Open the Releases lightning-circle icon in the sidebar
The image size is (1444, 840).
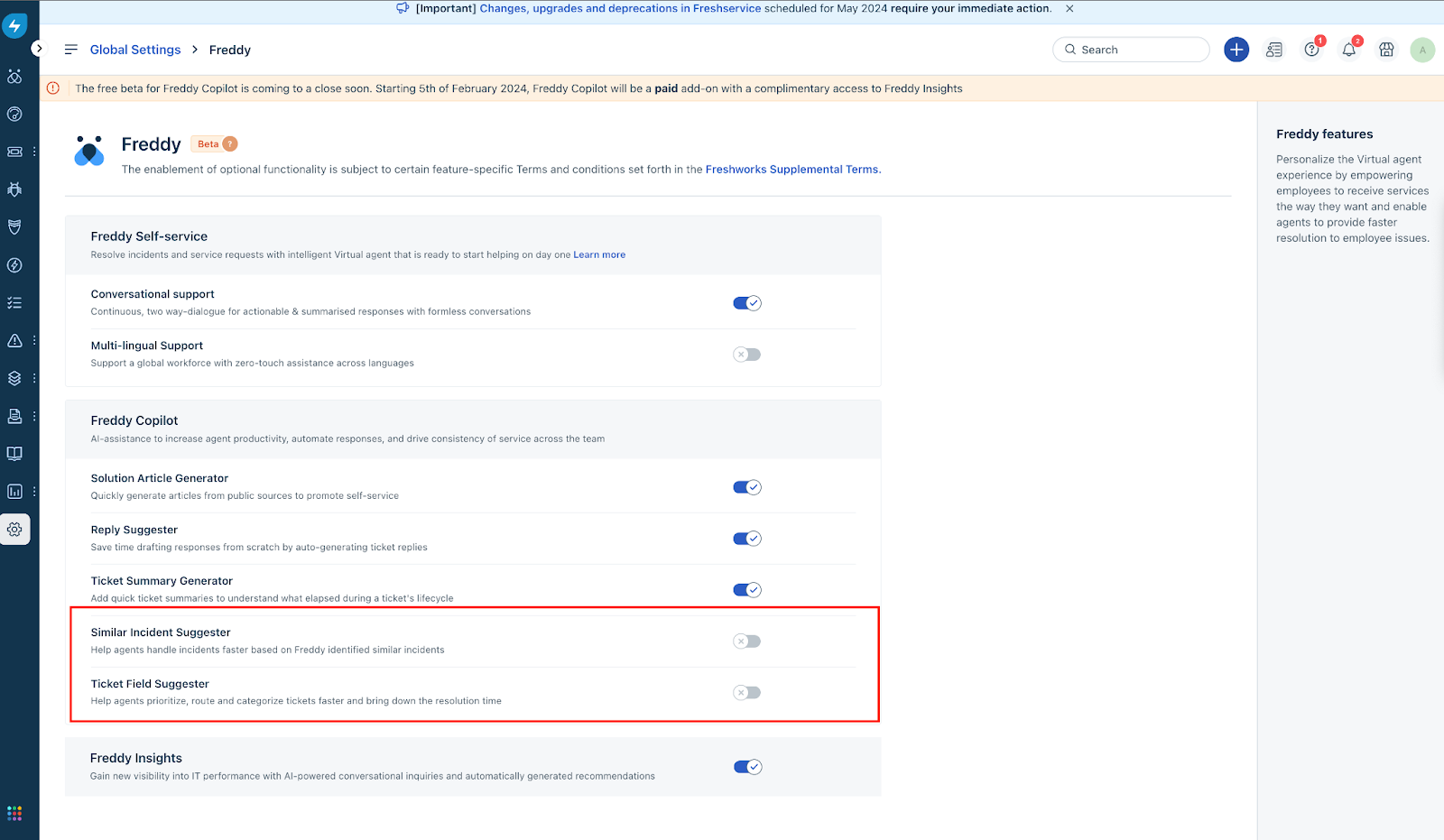coord(14,265)
